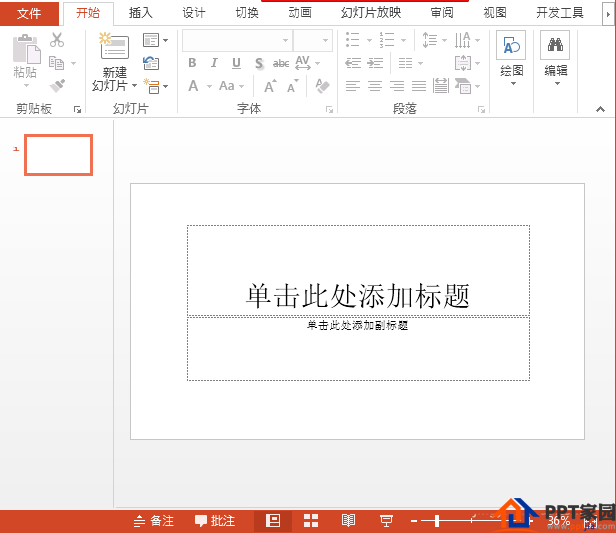Image resolution: width=616 pixels, height=533 pixels.
Task: Switch to the Transitions tab
Action: coord(247,13)
